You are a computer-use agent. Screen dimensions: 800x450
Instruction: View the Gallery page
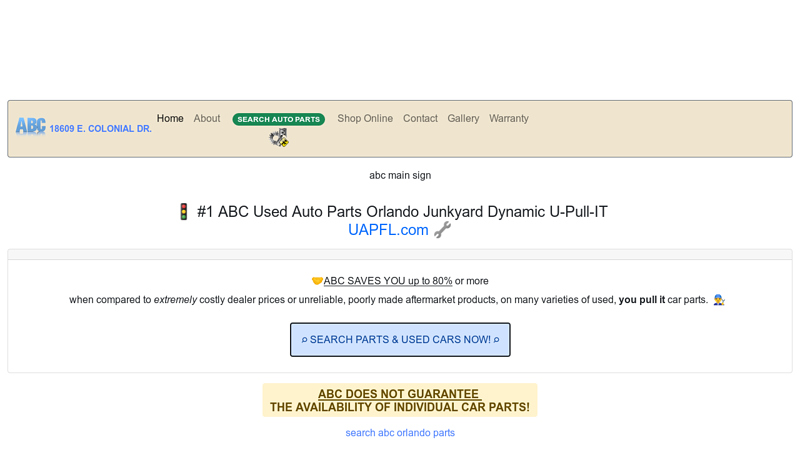click(463, 118)
